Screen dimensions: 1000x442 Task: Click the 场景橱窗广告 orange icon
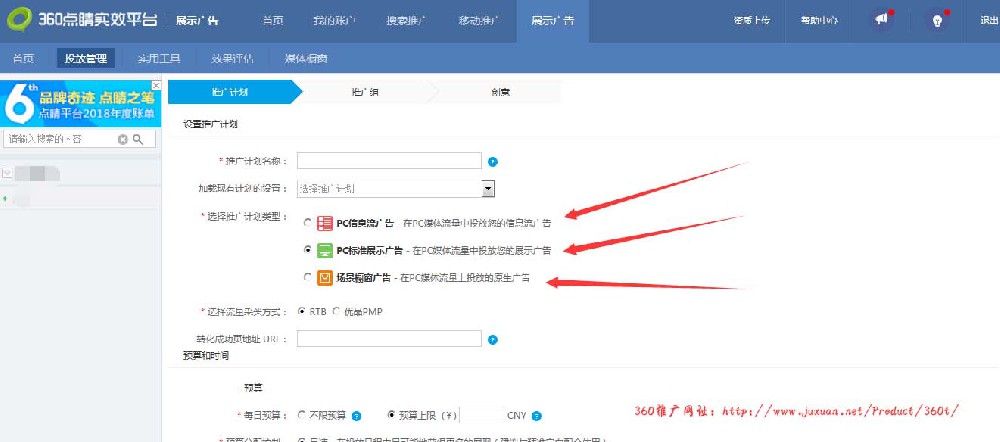pos(325,277)
